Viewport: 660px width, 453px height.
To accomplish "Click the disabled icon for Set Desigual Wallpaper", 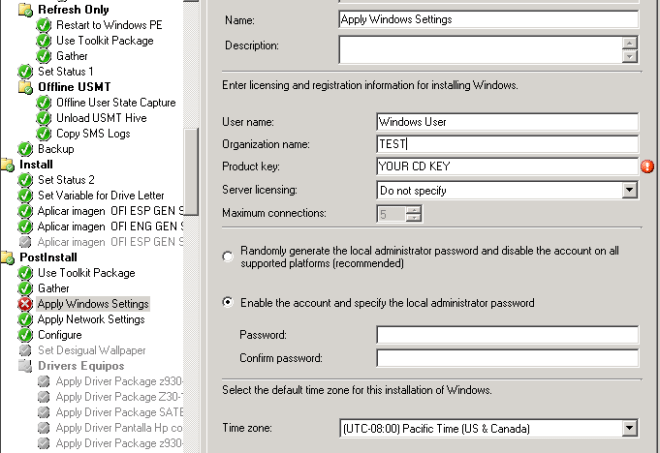I will click(x=25, y=350).
